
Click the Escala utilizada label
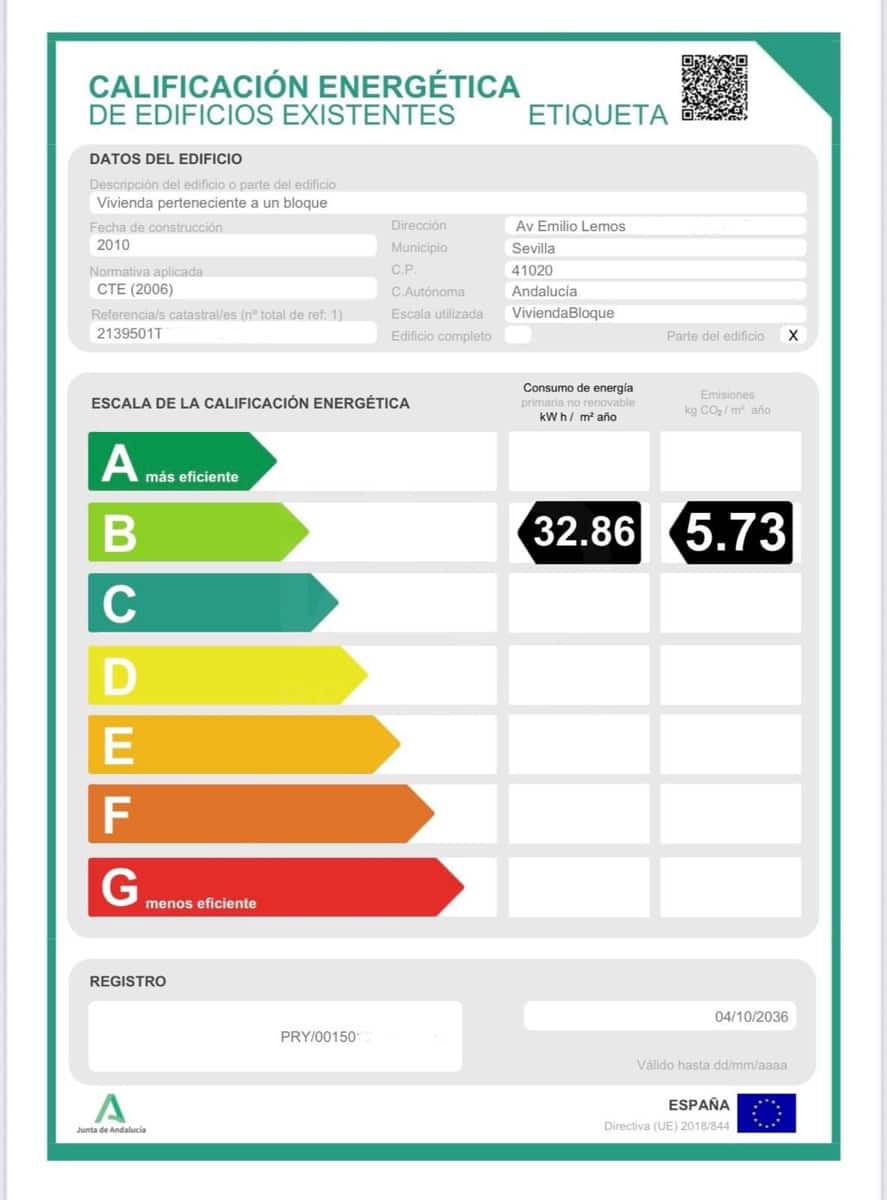(437, 314)
